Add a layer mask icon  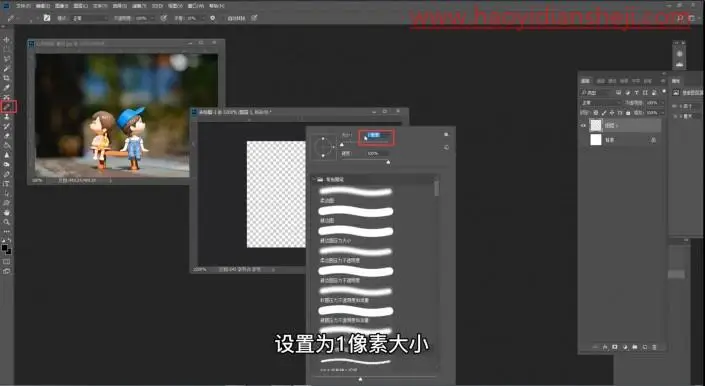click(x=615, y=347)
